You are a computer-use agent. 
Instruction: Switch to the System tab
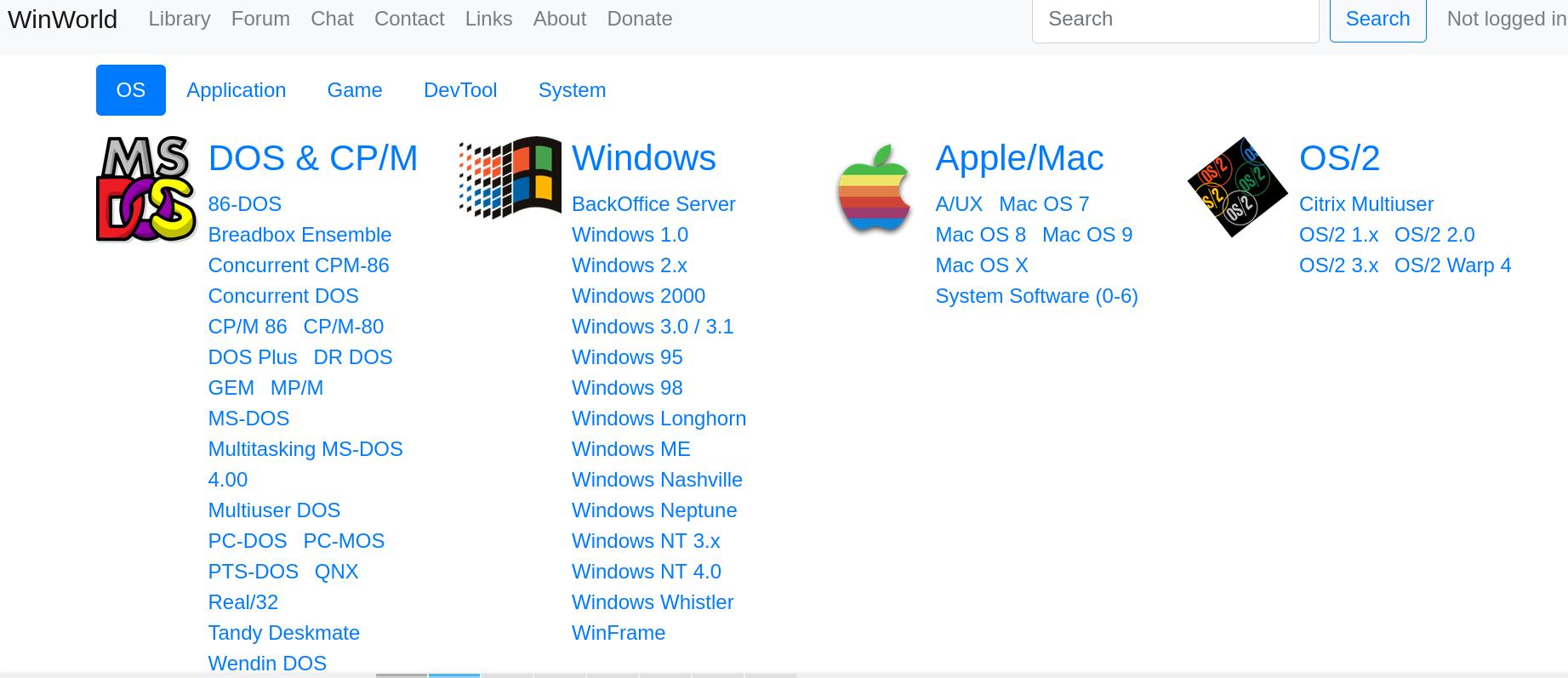click(572, 90)
